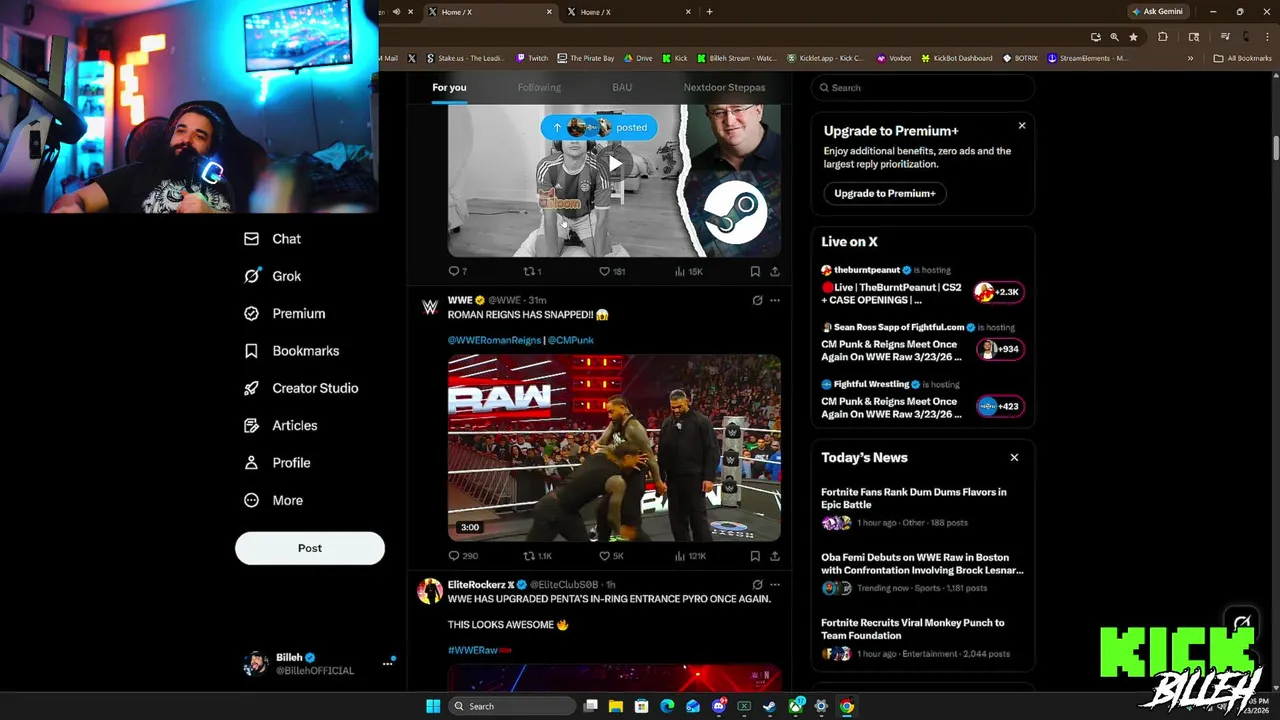Reply to the WWE post with 290 comments
1280x720 pixels.
[x=463, y=556]
